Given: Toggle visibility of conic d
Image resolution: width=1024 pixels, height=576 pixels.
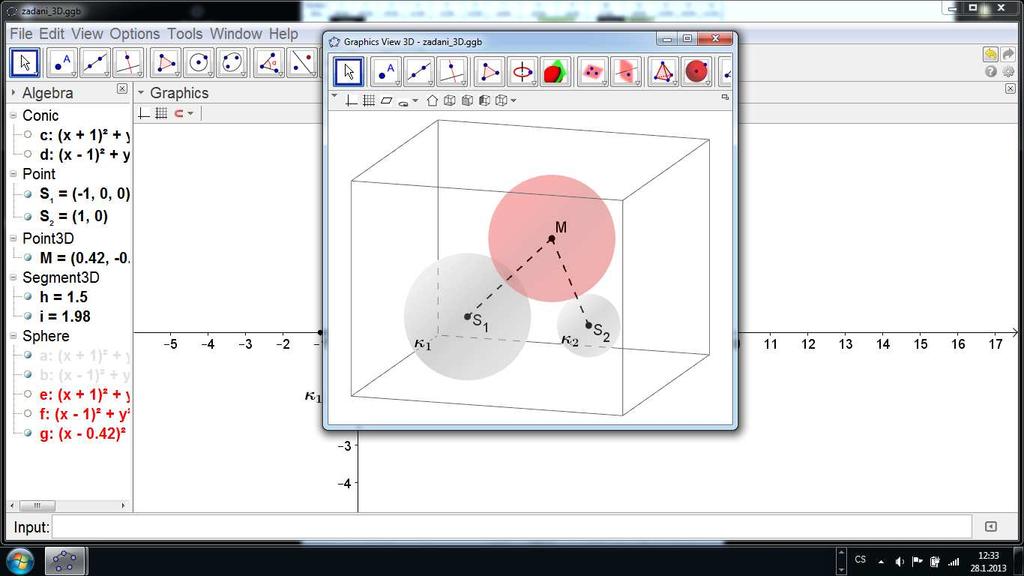Looking at the screenshot, I should pyautogui.click(x=27, y=155).
